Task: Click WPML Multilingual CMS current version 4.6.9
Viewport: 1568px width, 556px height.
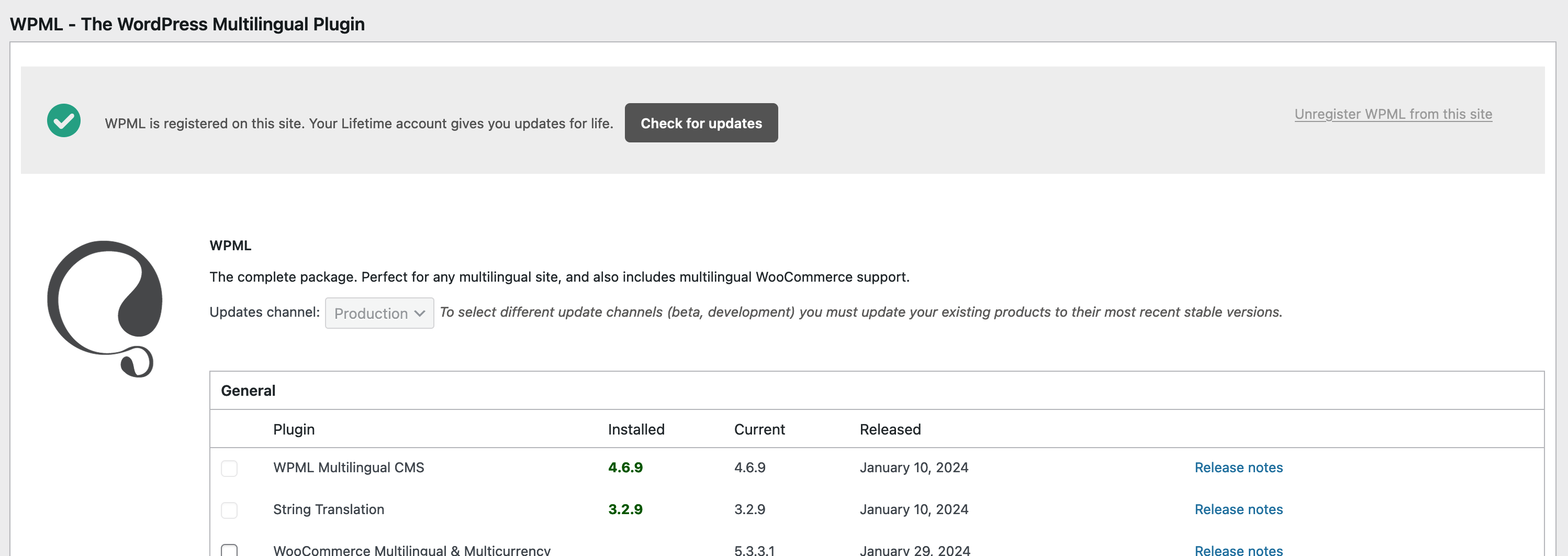Action: [750, 467]
